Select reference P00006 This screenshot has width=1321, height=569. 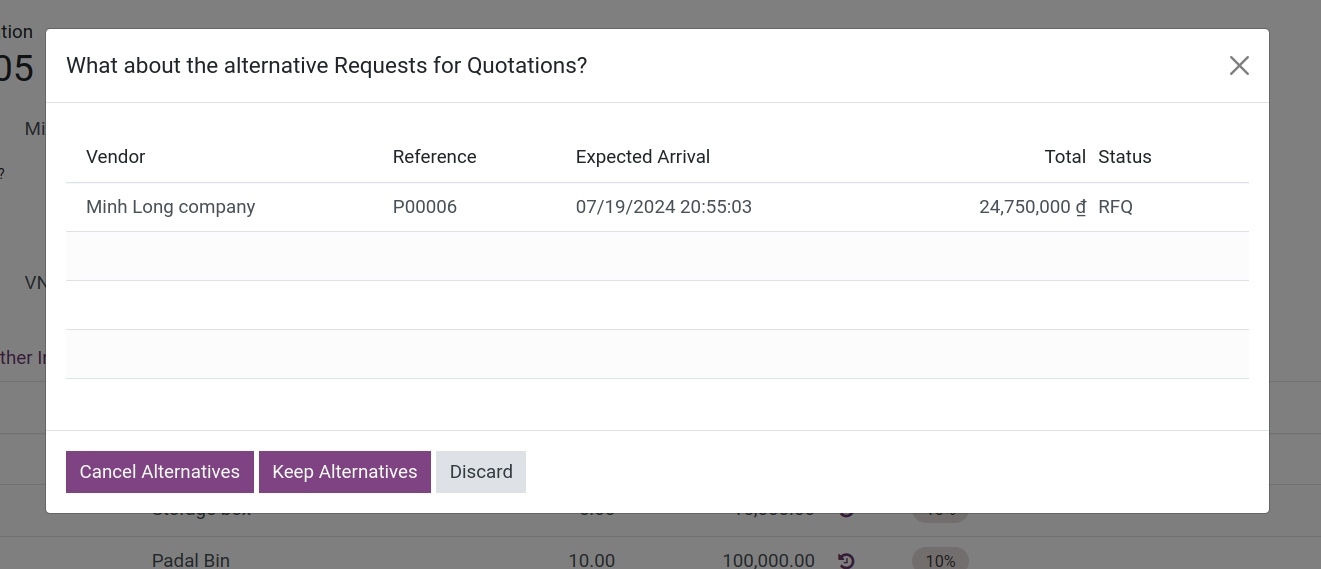click(425, 207)
